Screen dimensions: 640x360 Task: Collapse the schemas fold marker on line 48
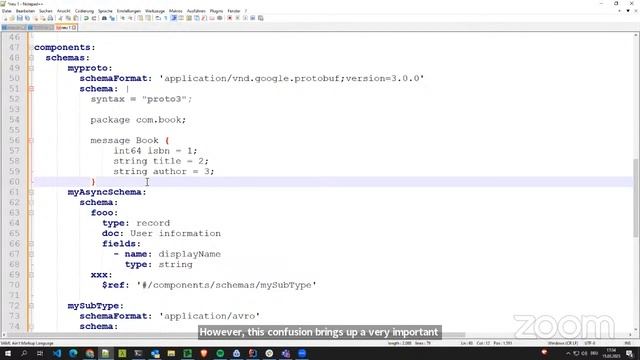click(31, 58)
